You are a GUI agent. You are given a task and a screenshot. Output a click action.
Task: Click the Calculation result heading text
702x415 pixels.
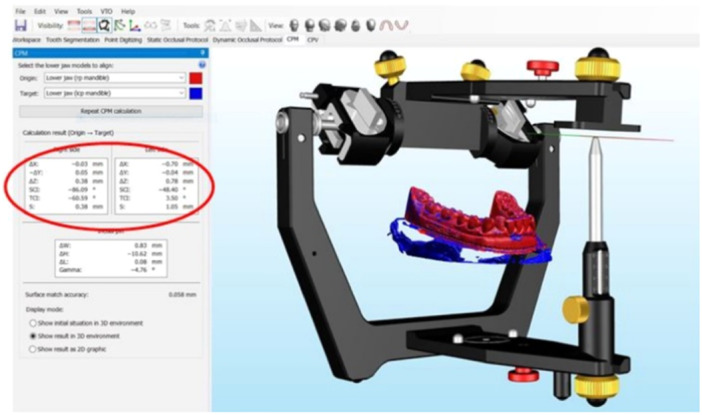point(68,133)
